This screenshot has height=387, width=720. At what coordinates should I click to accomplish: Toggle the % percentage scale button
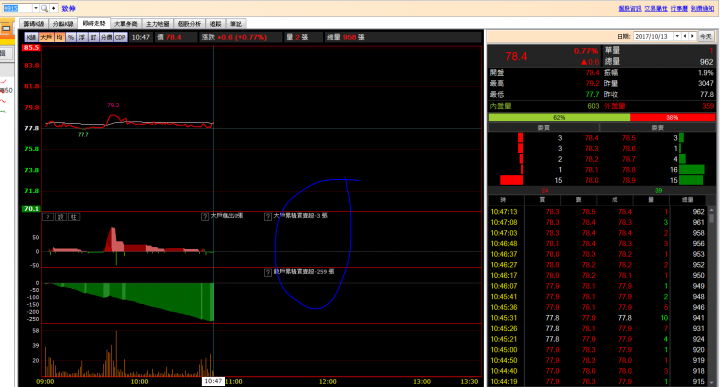click(x=71, y=37)
